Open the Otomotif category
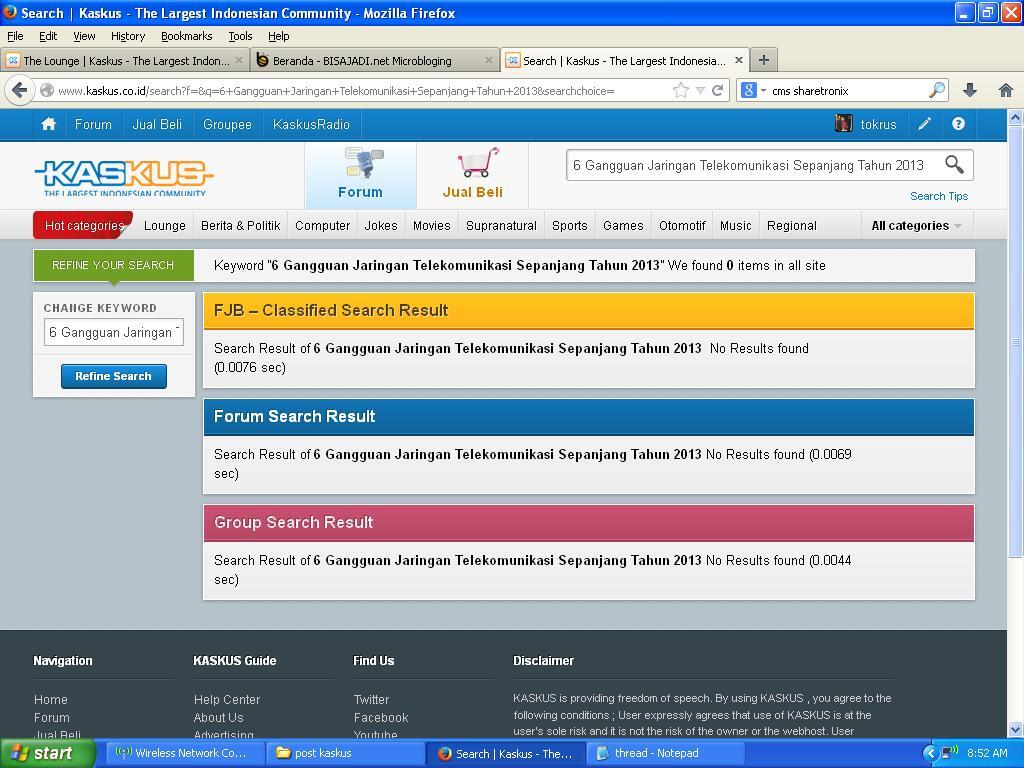The height and width of the screenshot is (768, 1024). coord(682,225)
